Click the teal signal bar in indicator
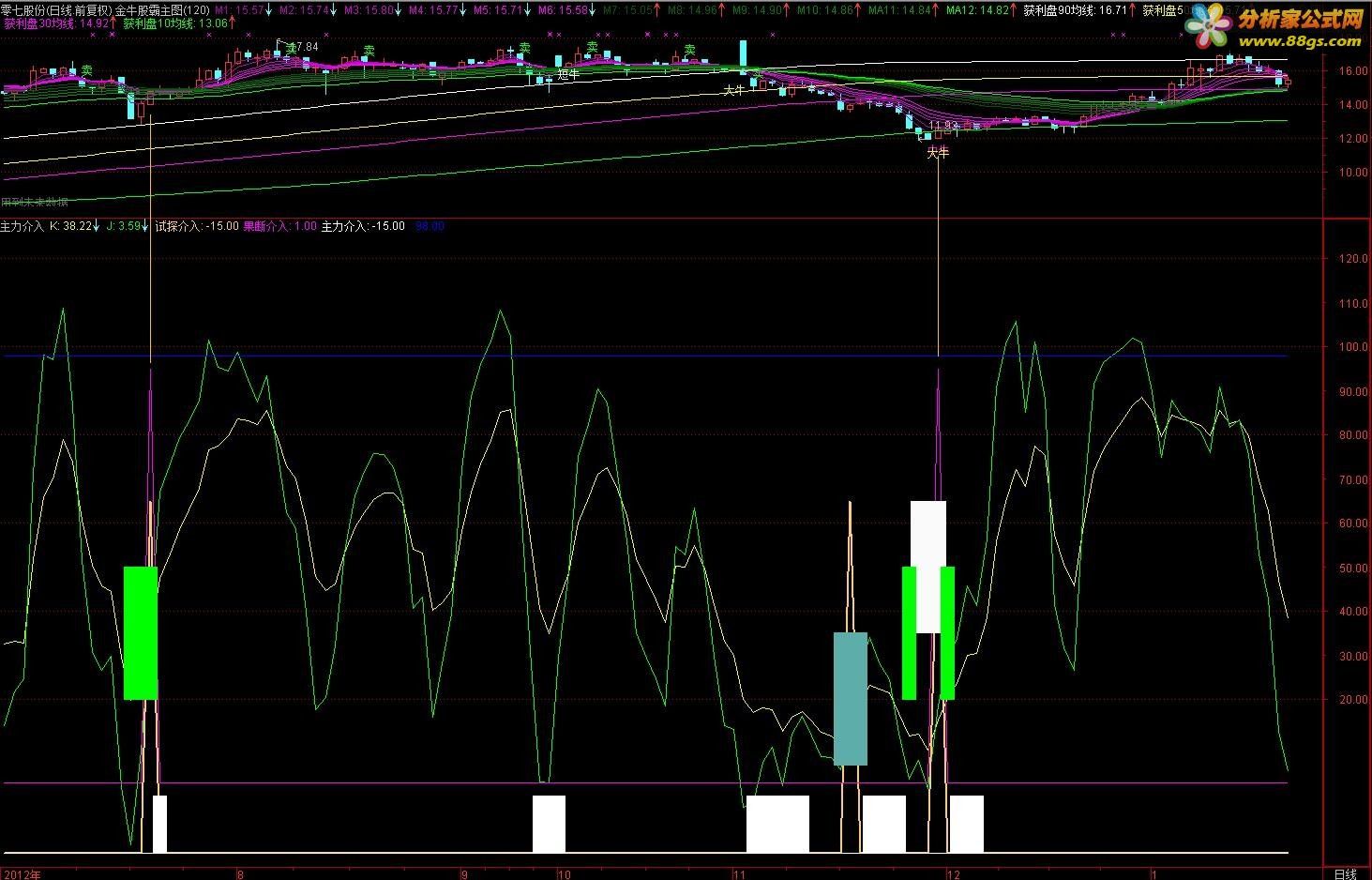 click(851, 699)
